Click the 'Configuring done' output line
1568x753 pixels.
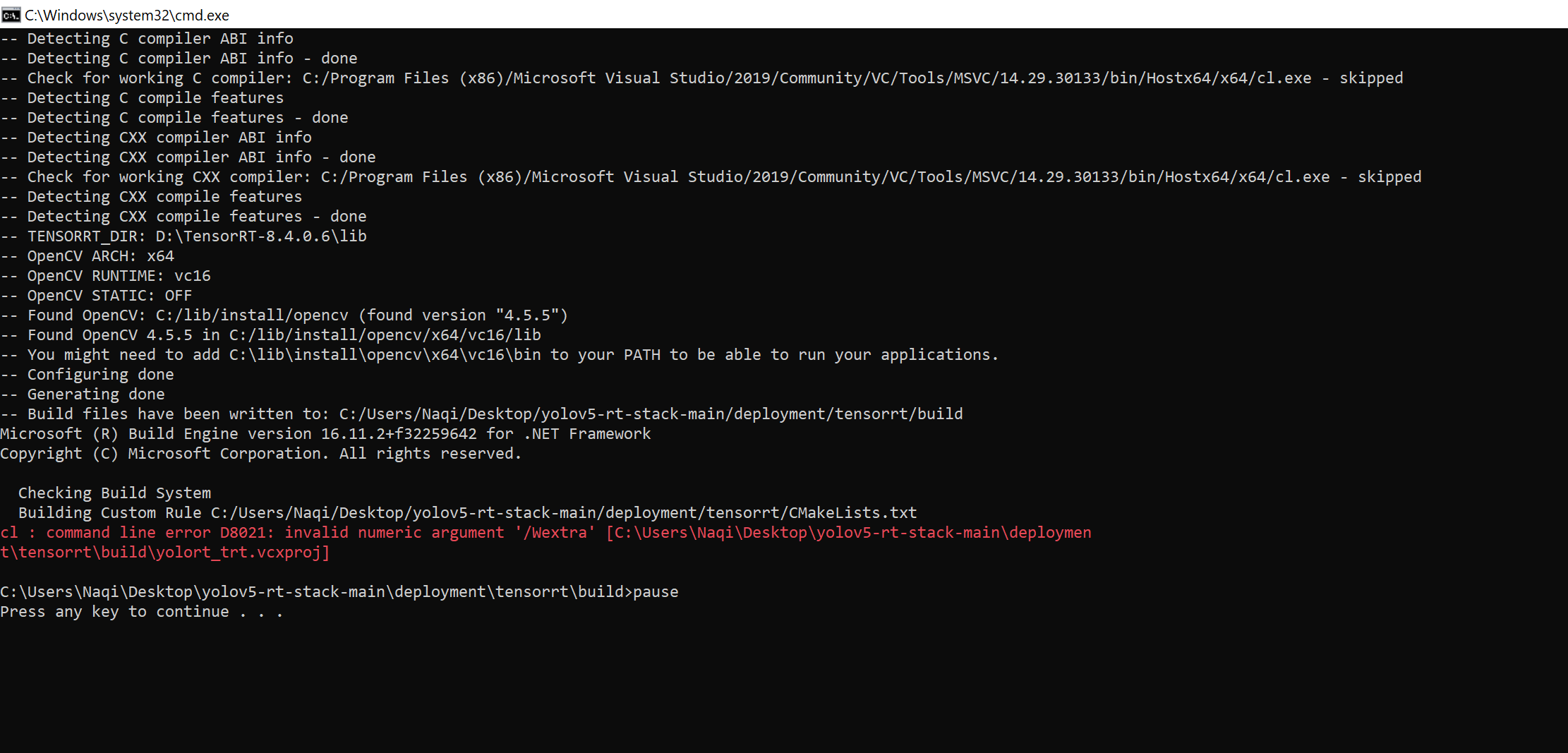tap(88, 374)
